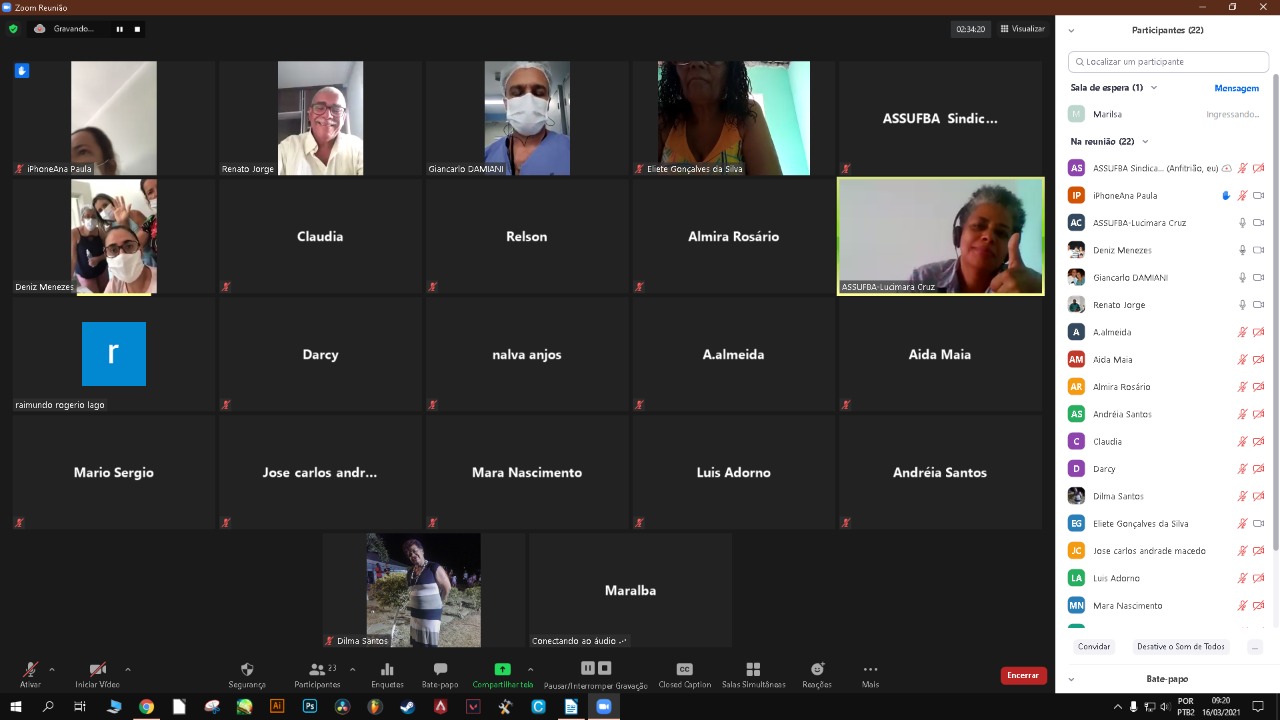Switch layout using Visualizar menu
Screen dimensions: 1280x720
[x=1022, y=29]
